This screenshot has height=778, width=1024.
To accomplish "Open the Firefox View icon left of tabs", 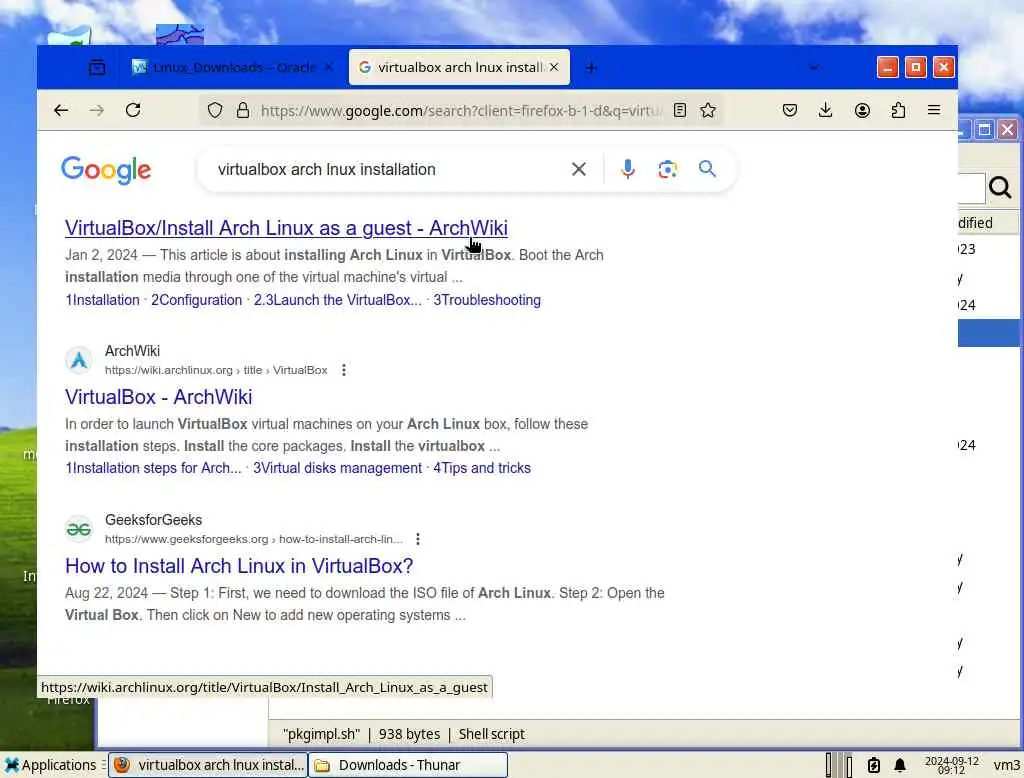I will [97, 67].
